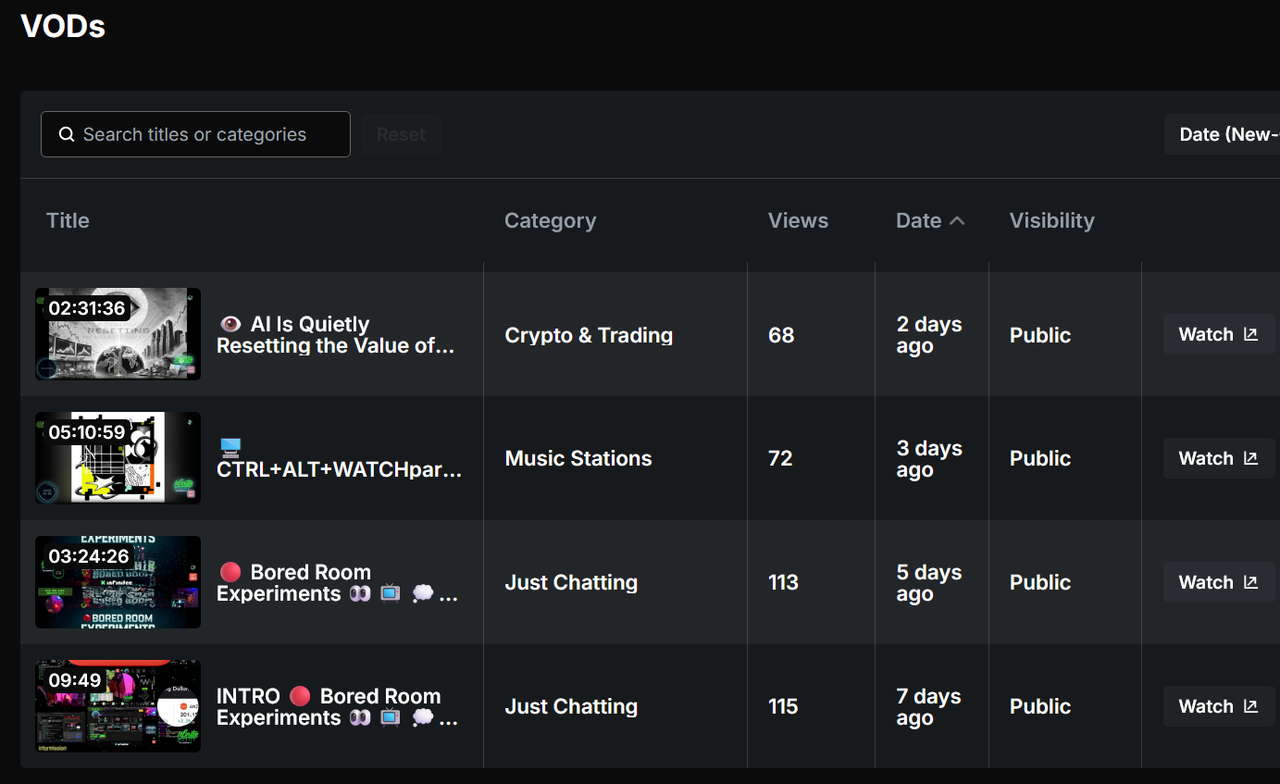Click external-link icon on the Music Stations Watch button

click(1251, 458)
